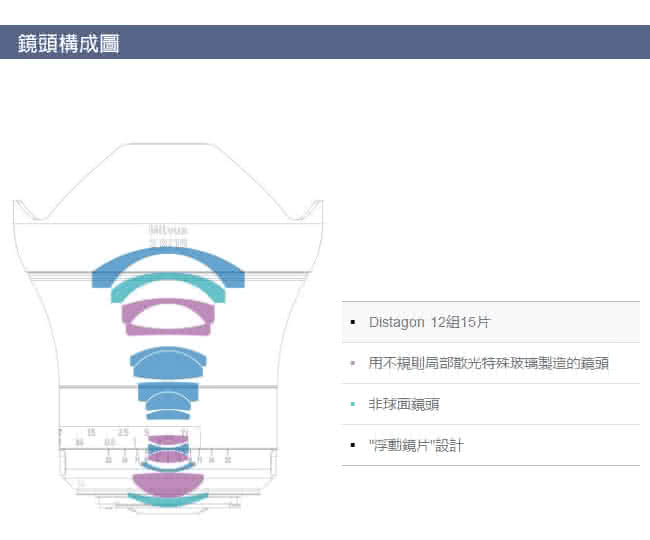Select the wide blue doublet in the middle
This screenshot has height=540, width=650.
[x=168, y=361]
